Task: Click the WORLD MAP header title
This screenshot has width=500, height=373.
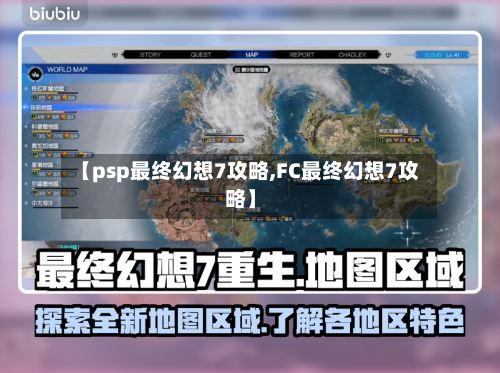Action: pyautogui.click(x=67, y=69)
